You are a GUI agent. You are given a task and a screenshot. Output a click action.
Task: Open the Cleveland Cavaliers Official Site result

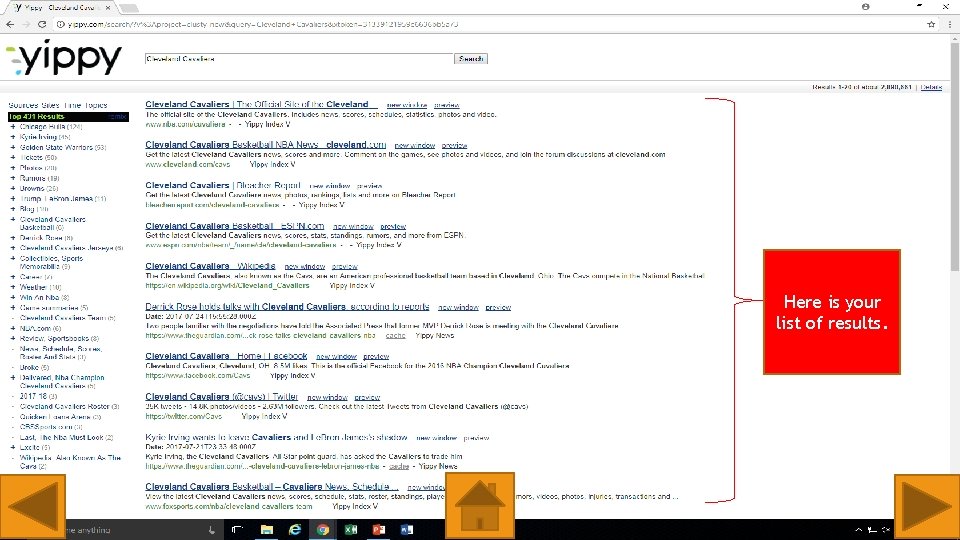click(261, 104)
